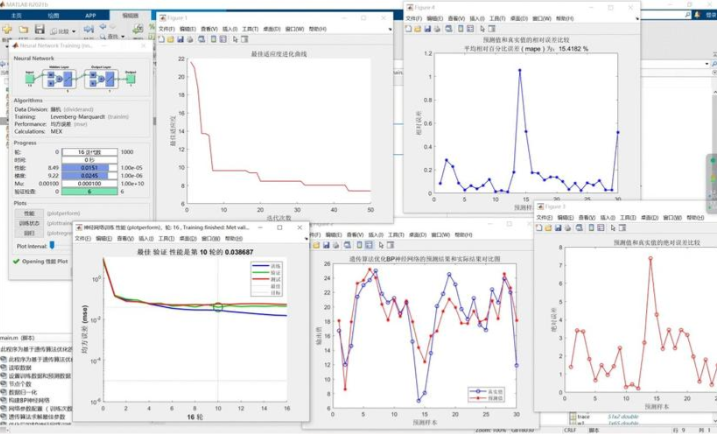Click Print icon in Figure 1 toolbar
717x434 pixels.
pos(190,40)
